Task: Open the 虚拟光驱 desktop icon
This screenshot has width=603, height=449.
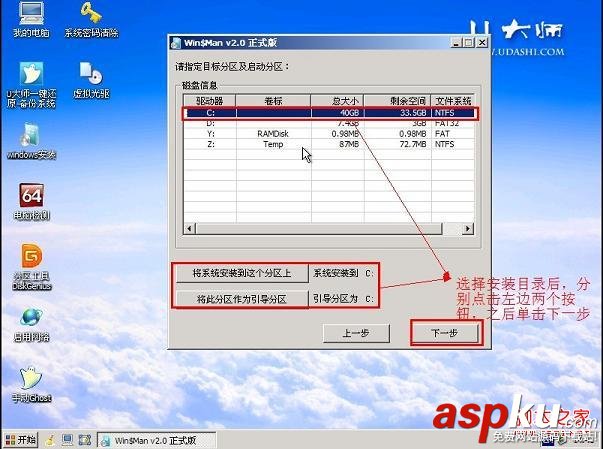Action: (x=91, y=80)
